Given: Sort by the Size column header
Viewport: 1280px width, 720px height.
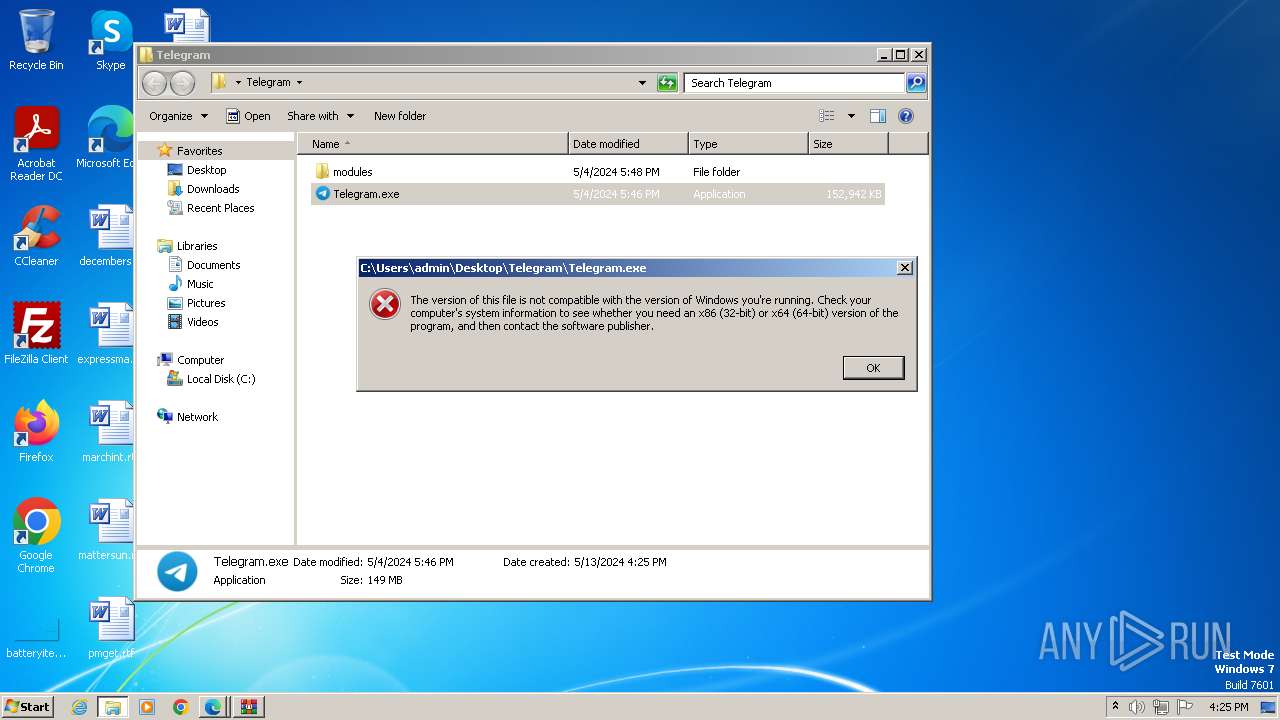Looking at the screenshot, I should coord(848,144).
